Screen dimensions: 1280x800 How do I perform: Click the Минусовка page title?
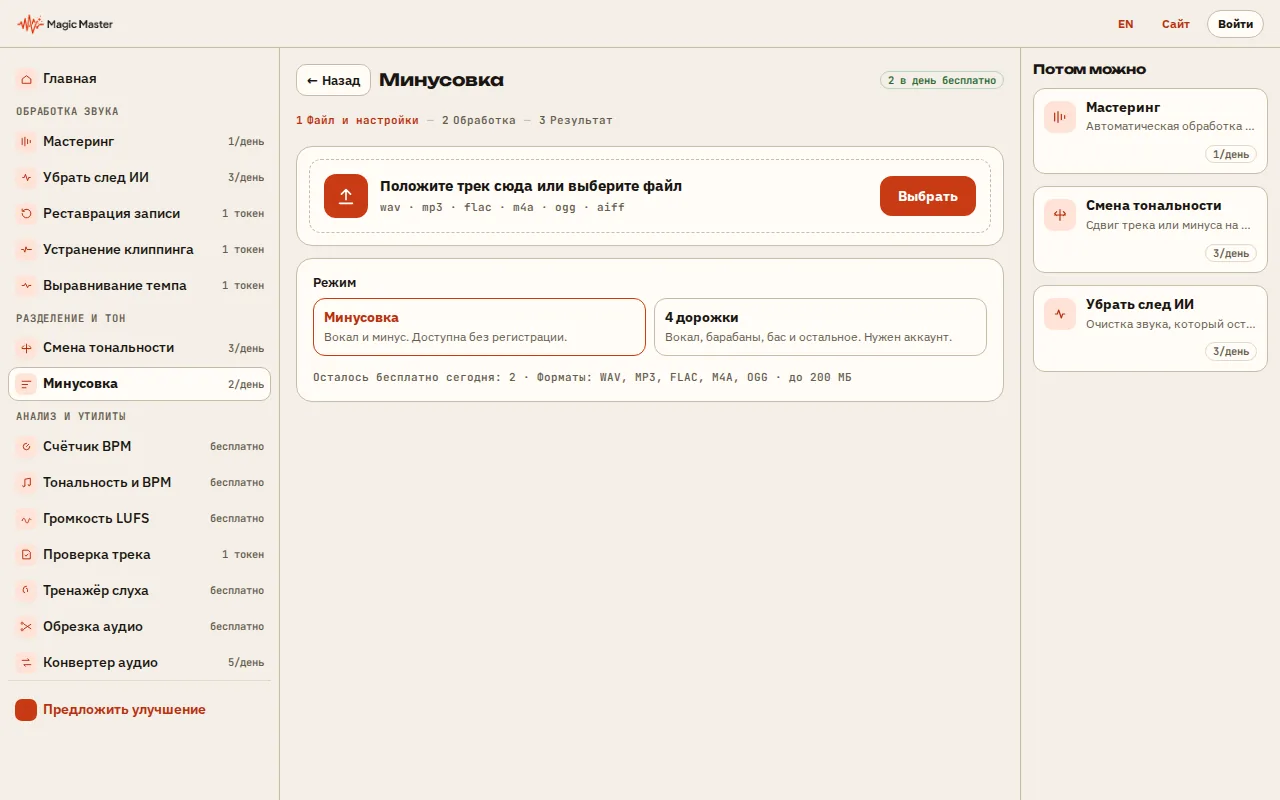click(441, 80)
